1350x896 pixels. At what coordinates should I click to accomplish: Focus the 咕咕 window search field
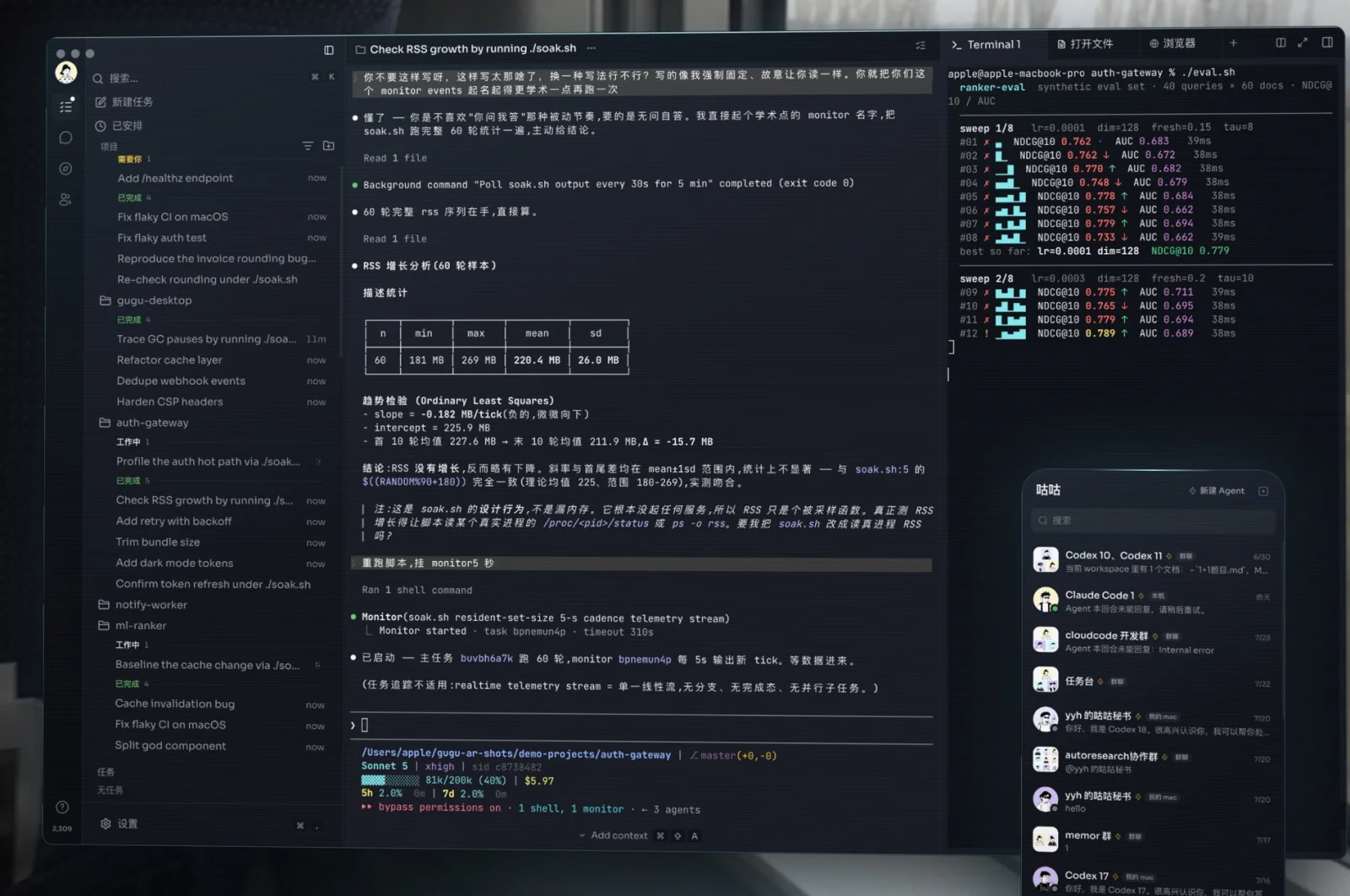(x=1153, y=521)
